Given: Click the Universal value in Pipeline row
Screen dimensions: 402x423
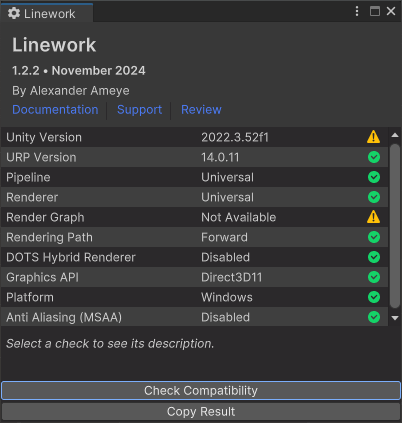Looking at the screenshot, I should pos(227,177).
